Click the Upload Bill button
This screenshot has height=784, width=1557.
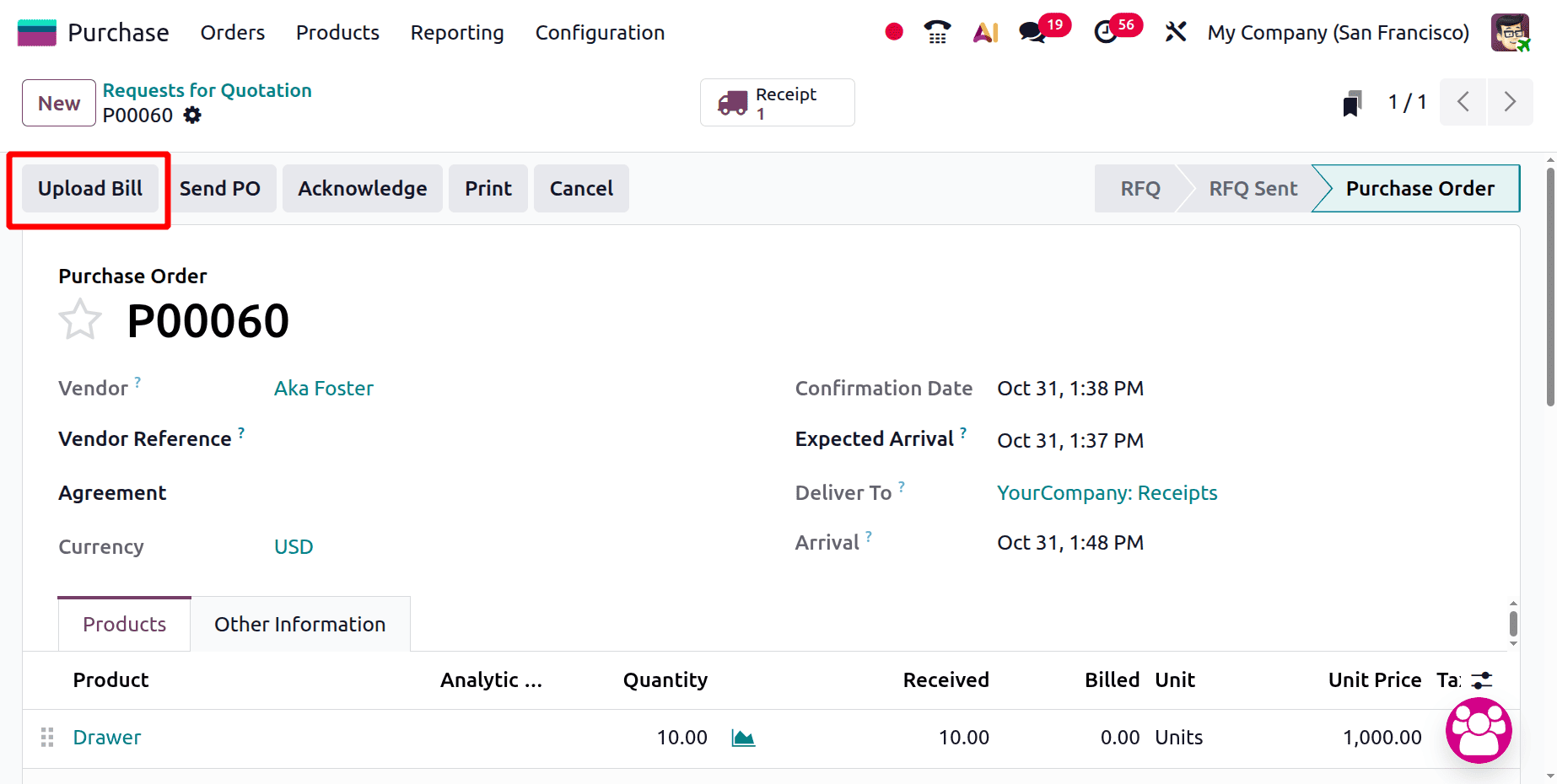[89, 188]
